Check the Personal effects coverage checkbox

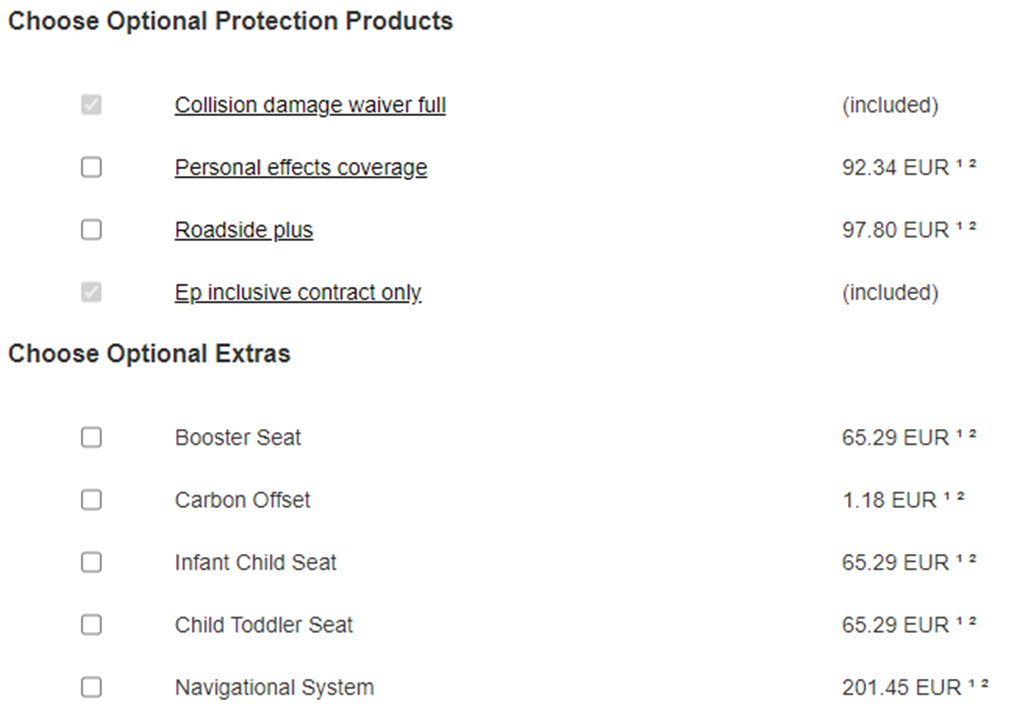(x=91, y=167)
